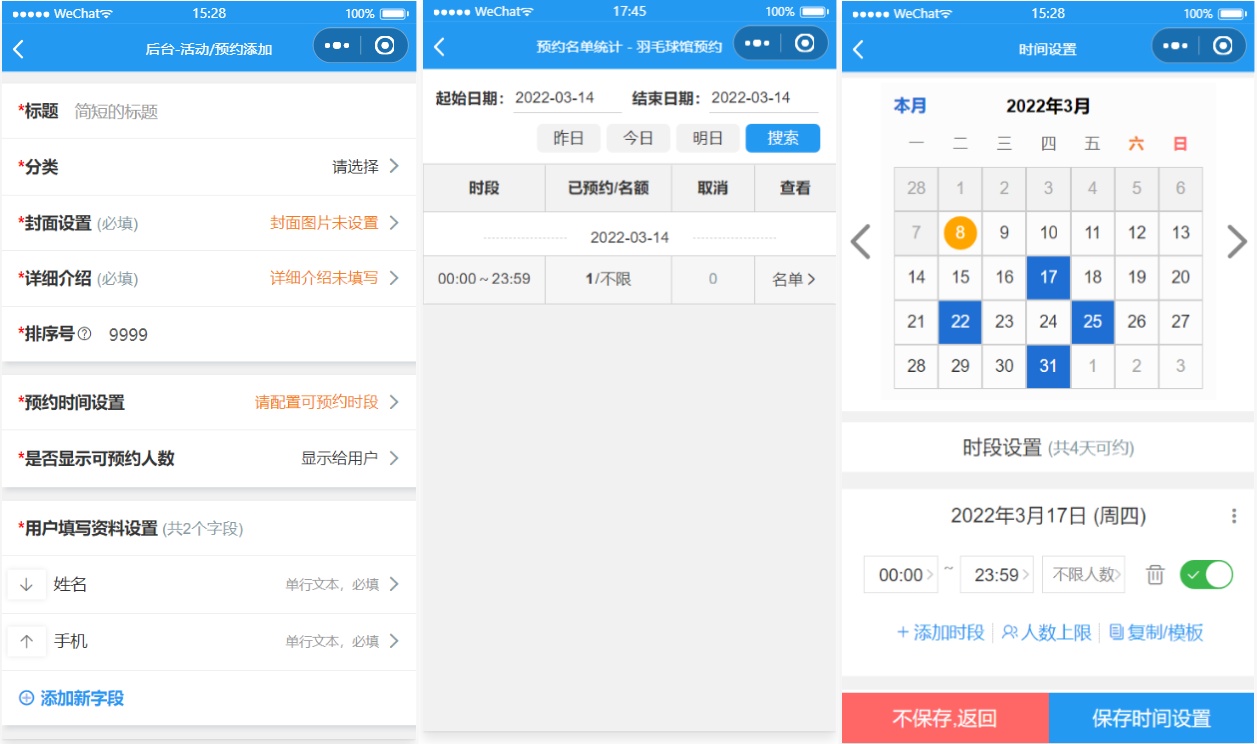Disable the green toggle for the 00:00~23:59 slot

point(1206,574)
